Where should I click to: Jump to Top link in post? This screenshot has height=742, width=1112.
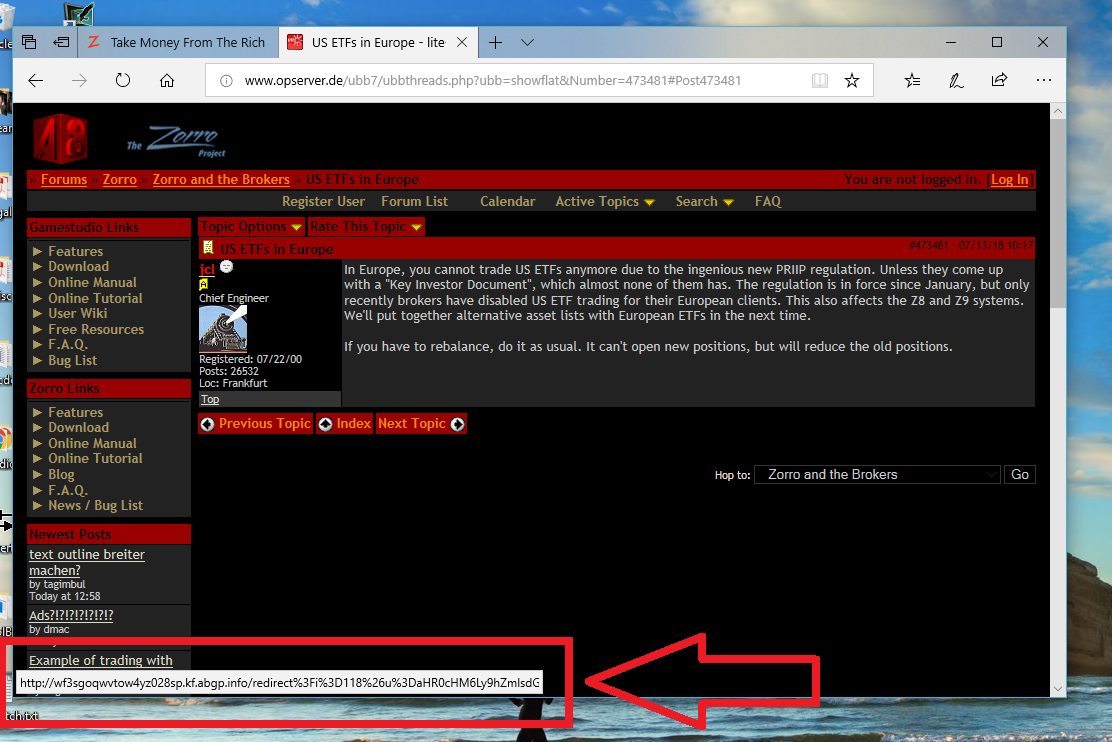tap(209, 399)
